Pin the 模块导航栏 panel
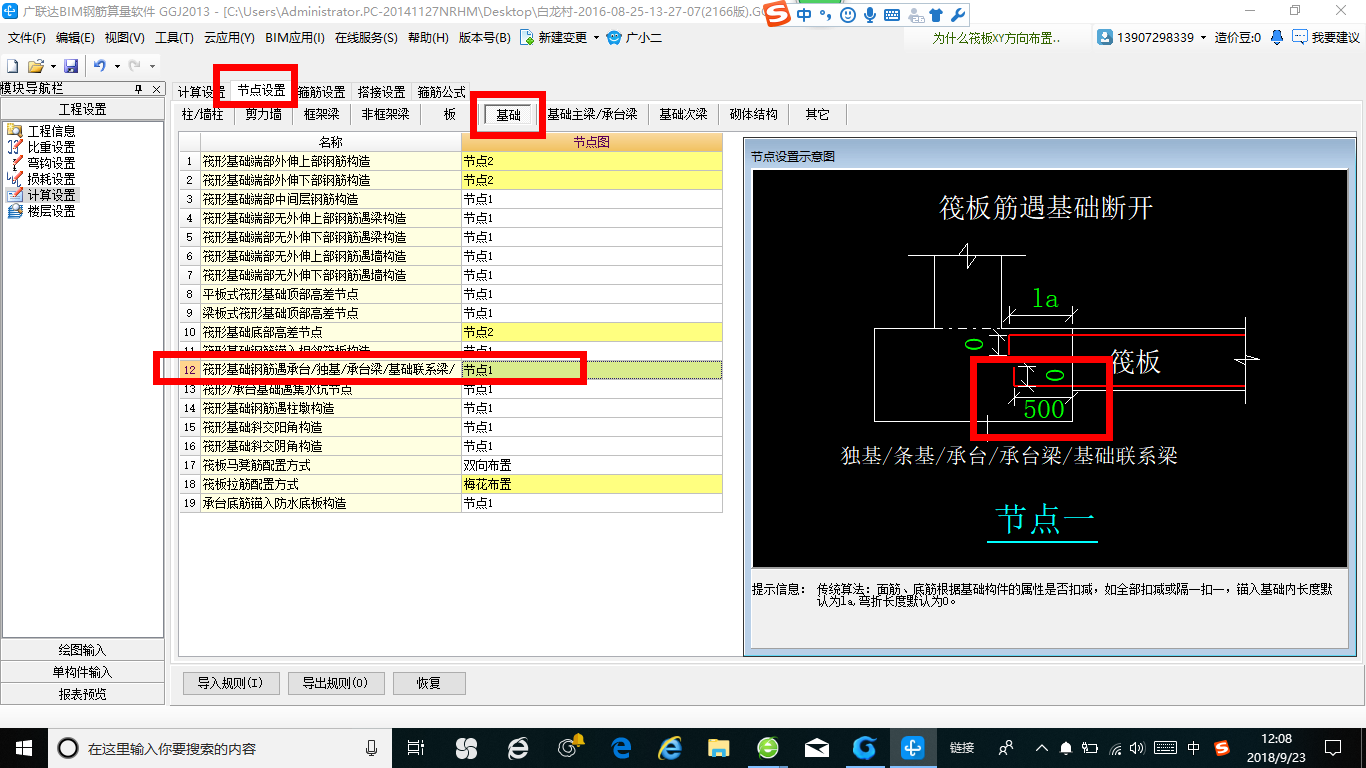The height and width of the screenshot is (768, 1366). [x=140, y=89]
